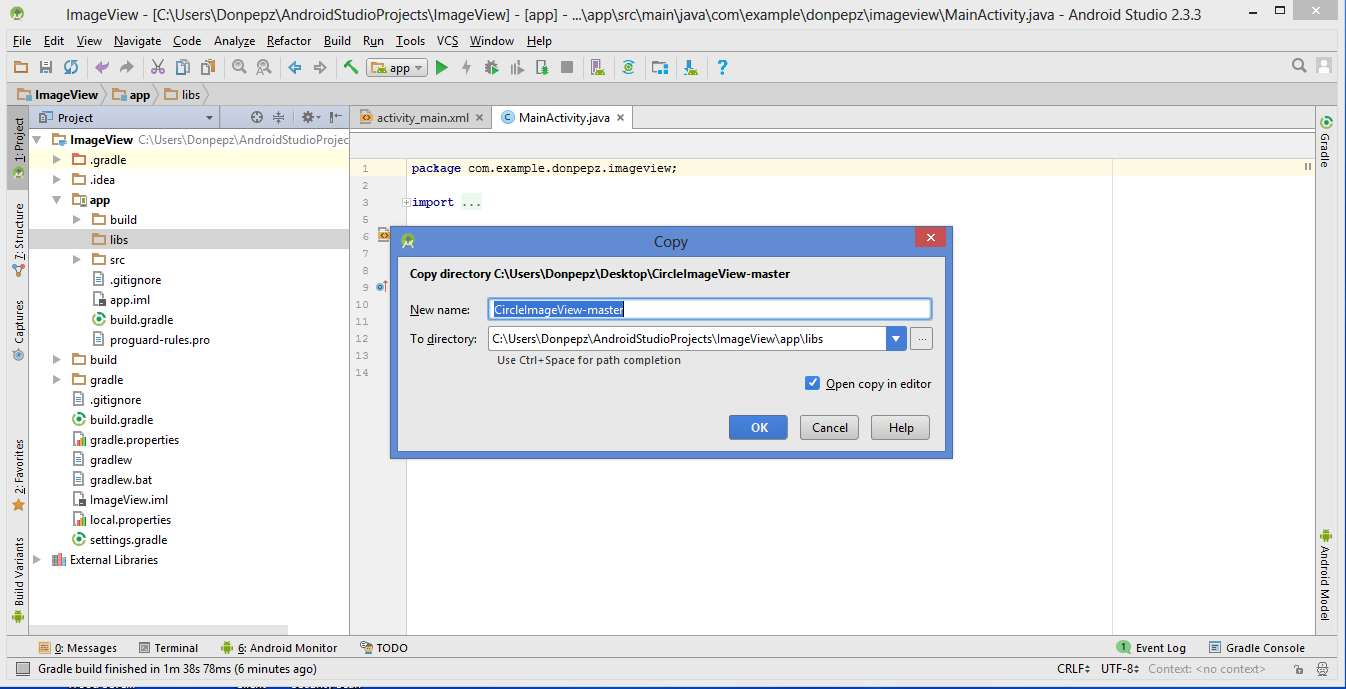This screenshot has height=689, width=1346.
Task: Open To directory dropdown arrow
Action: click(x=896, y=339)
